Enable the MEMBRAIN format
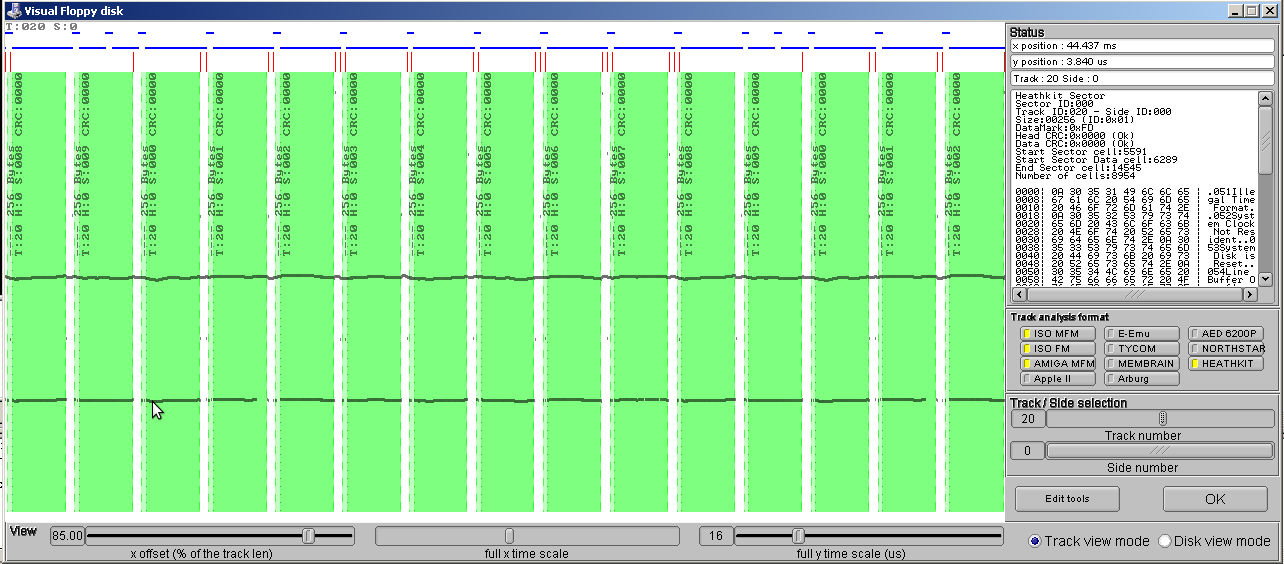Screen dimensions: 1284x564 tap(1141, 364)
